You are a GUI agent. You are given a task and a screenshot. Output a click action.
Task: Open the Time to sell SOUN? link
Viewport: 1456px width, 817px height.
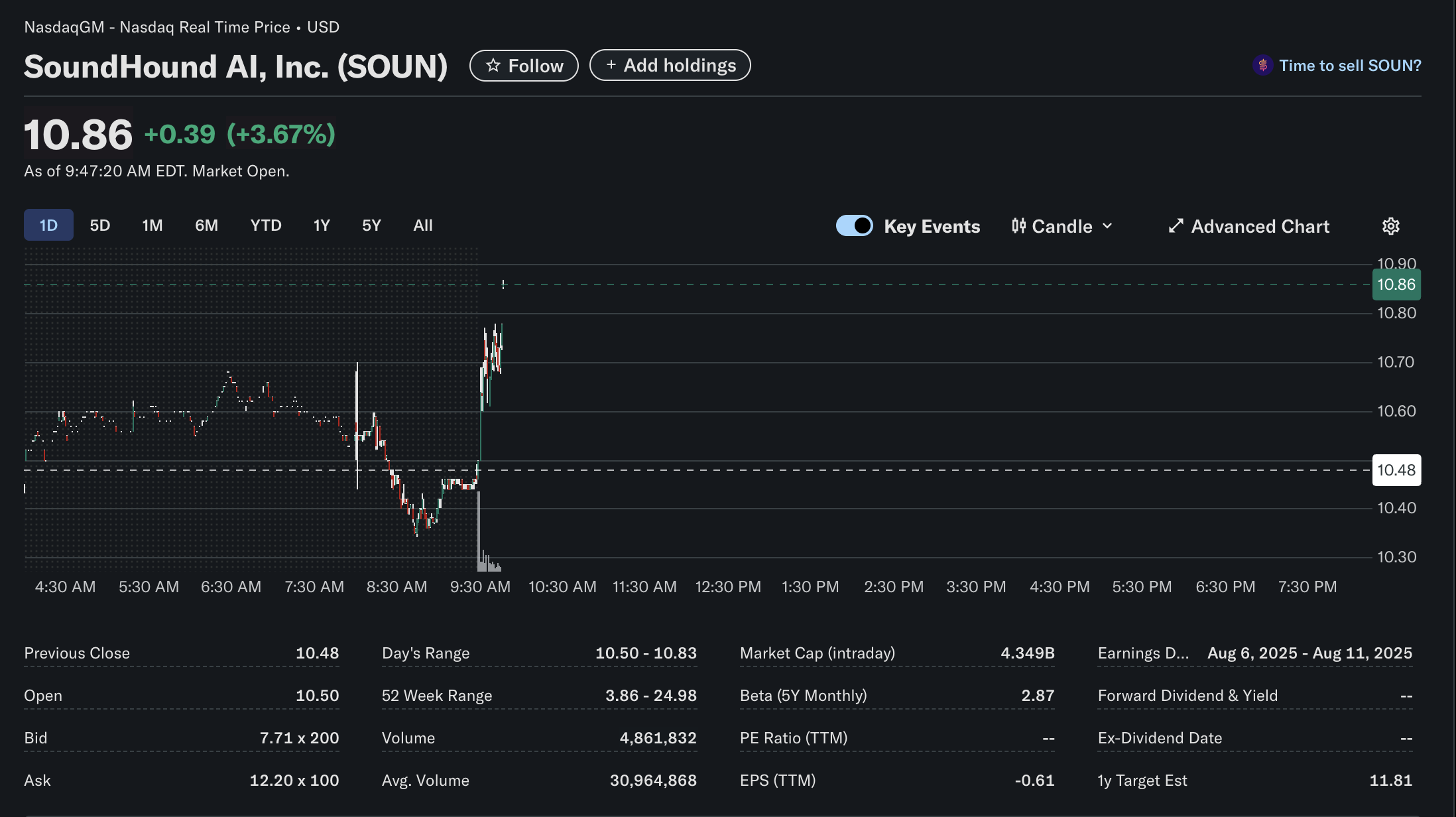pos(1350,66)
